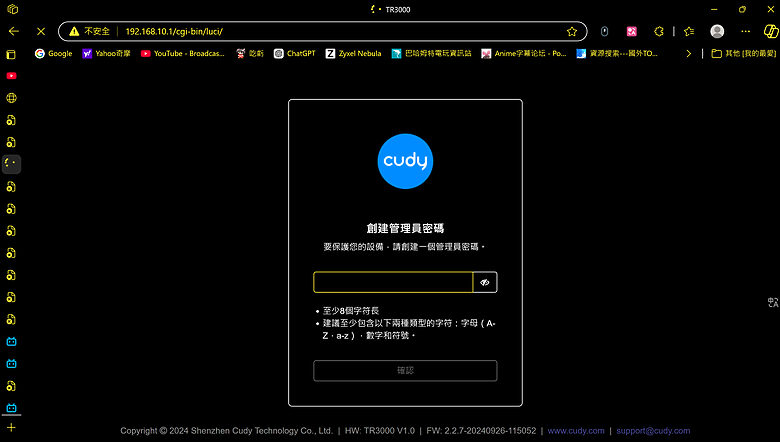
Task: Open the Favorites list icon
Action: tap(689, 31)
